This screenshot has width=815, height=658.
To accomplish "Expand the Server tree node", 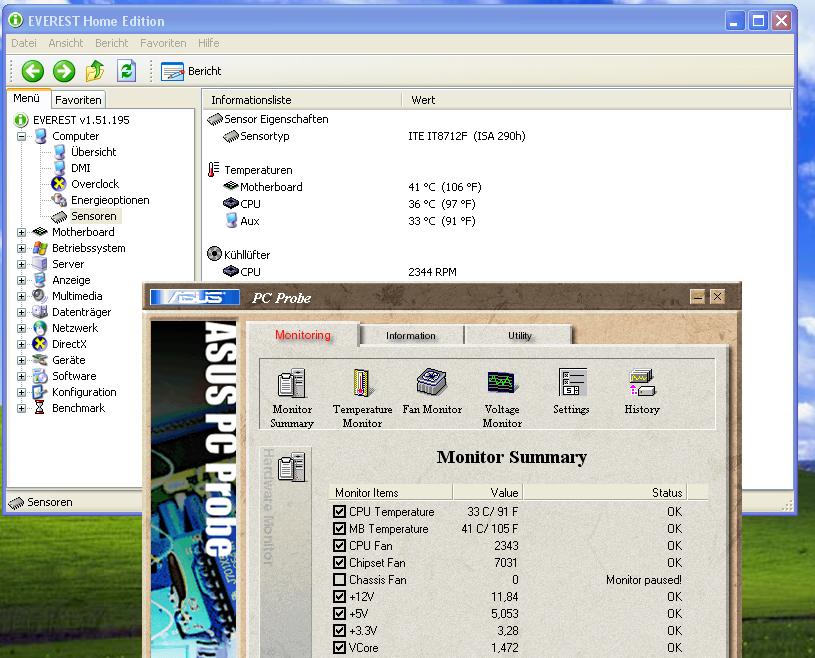I will (x=21, y=265).
